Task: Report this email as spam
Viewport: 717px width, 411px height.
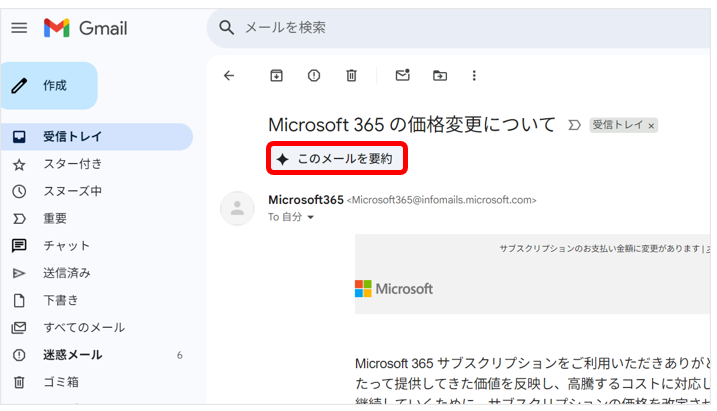Action: point(314,75)
